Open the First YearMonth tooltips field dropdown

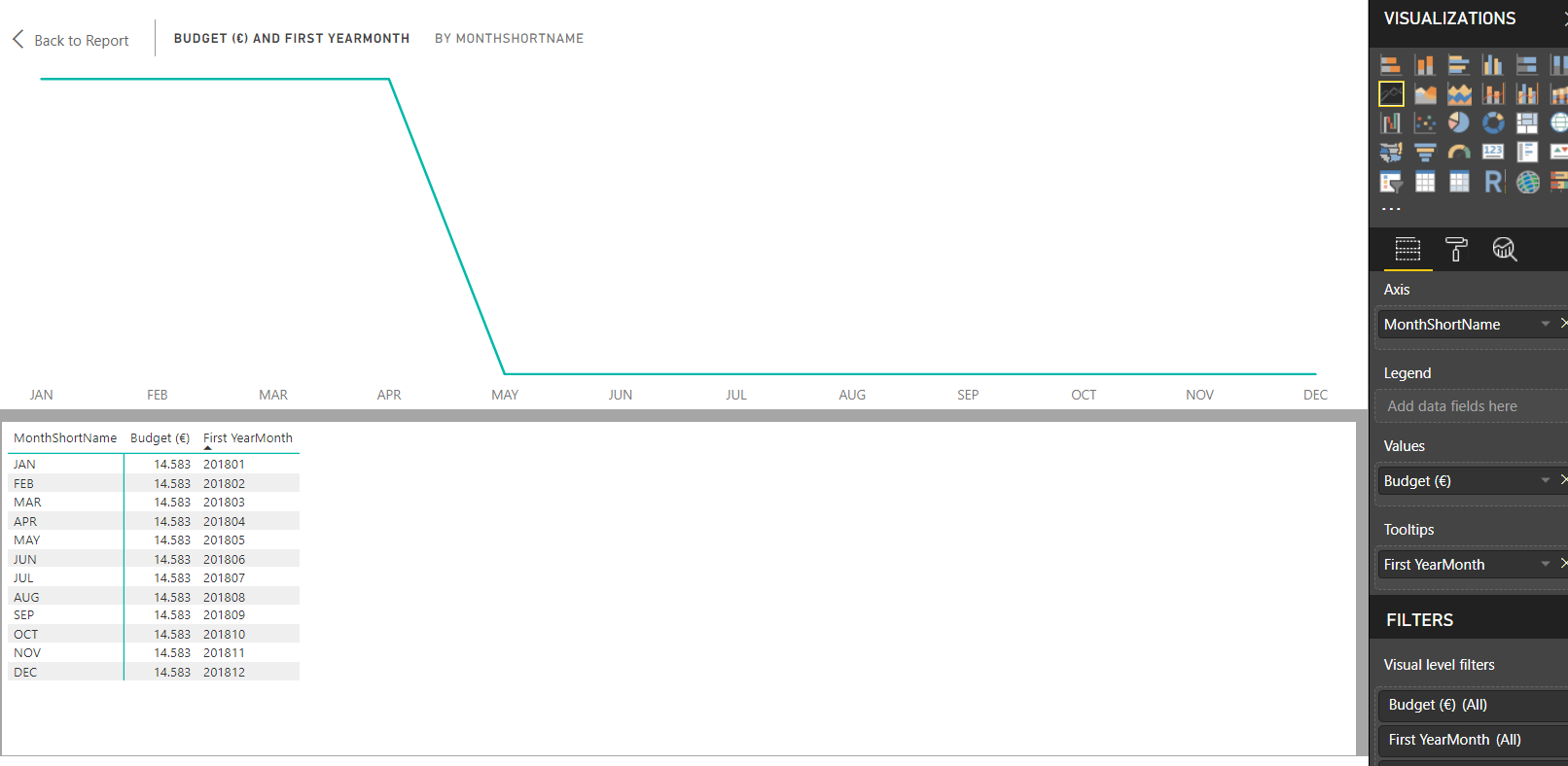click(x=1546, y=564)
